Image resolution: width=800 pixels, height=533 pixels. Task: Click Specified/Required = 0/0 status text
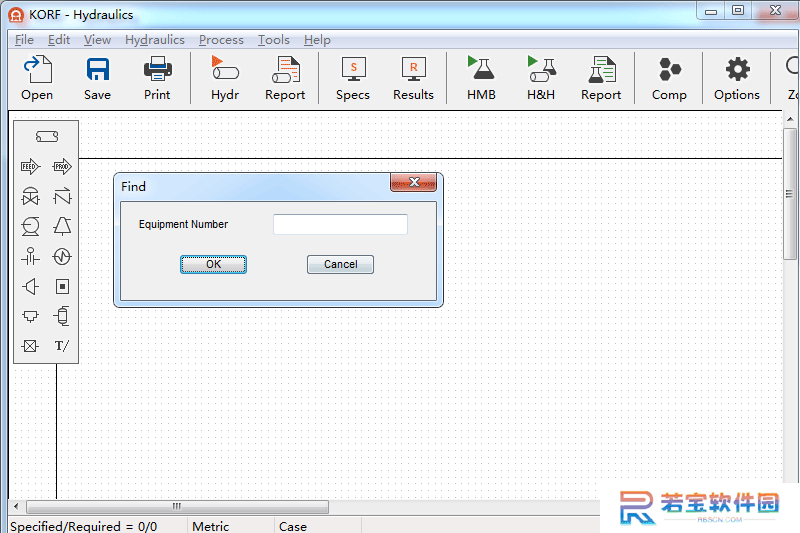coord(84,526)
